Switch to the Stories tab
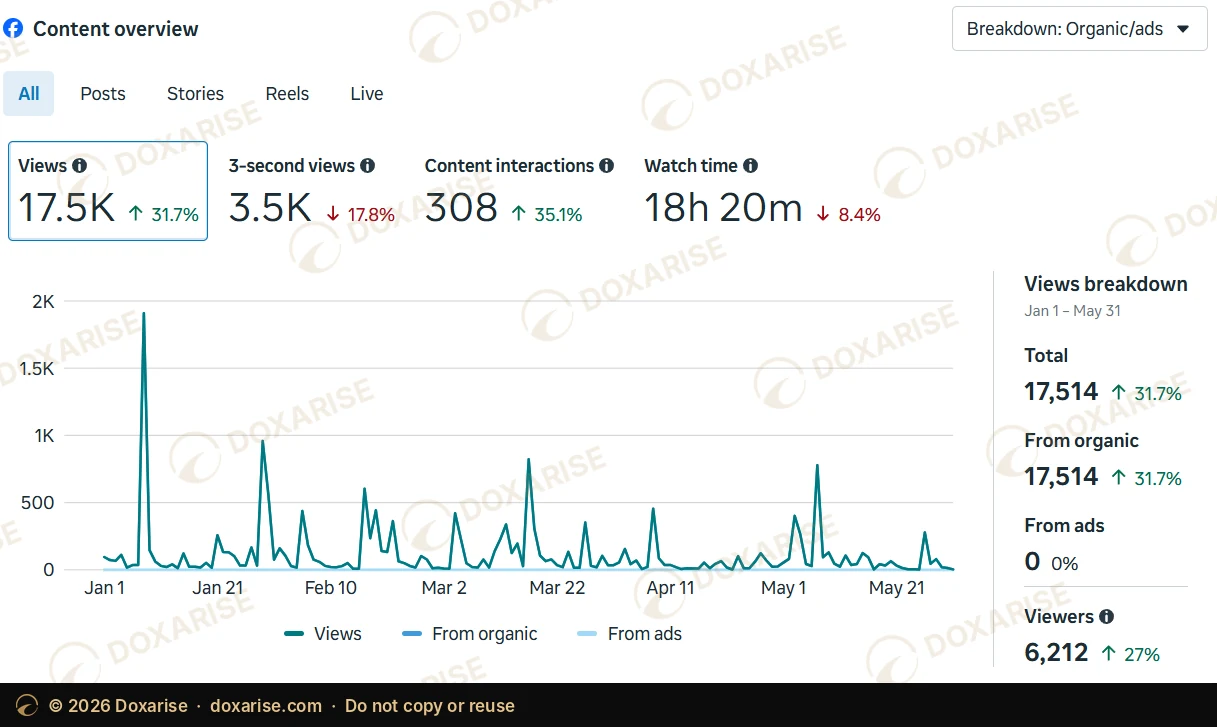This screenshot has width=1217, height=727. click(195, 94)
